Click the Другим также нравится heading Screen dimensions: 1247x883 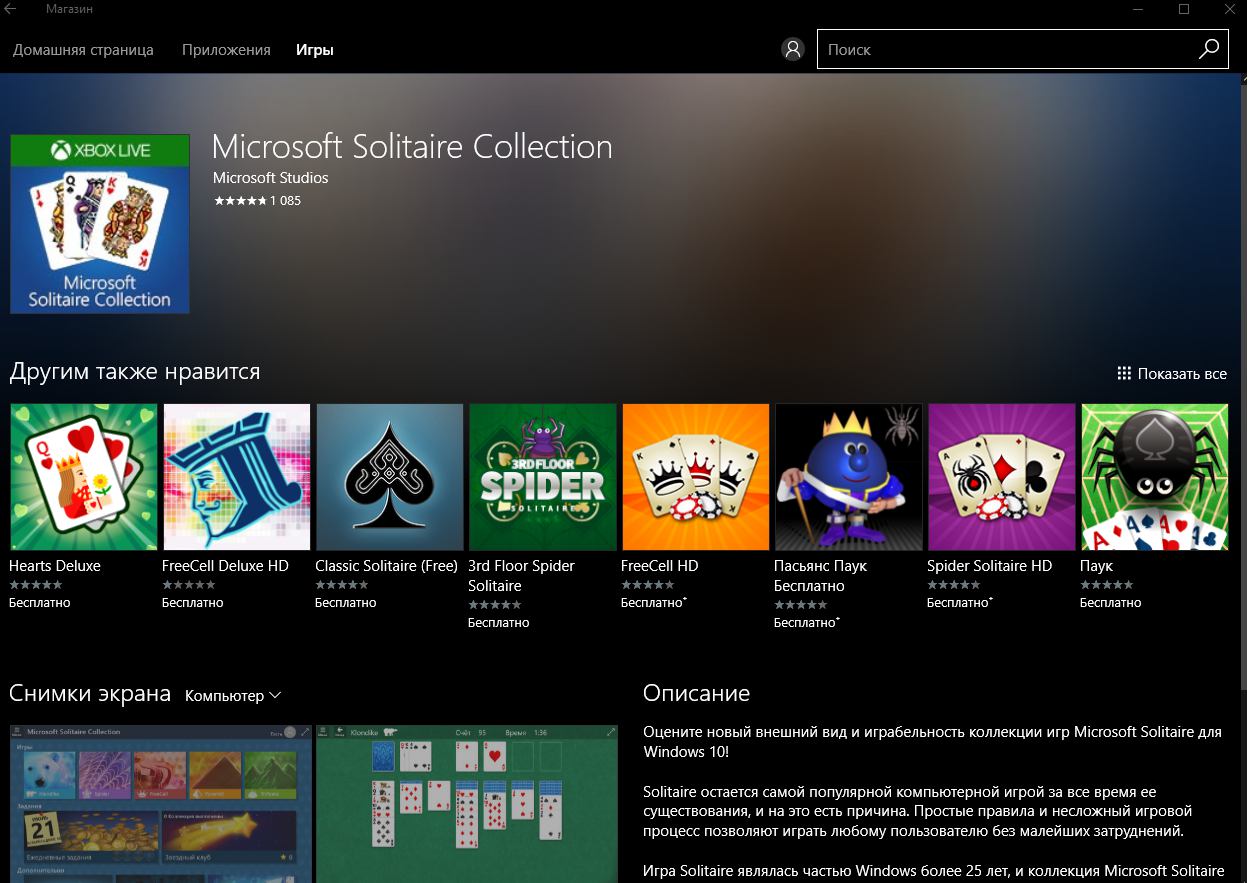135,372
